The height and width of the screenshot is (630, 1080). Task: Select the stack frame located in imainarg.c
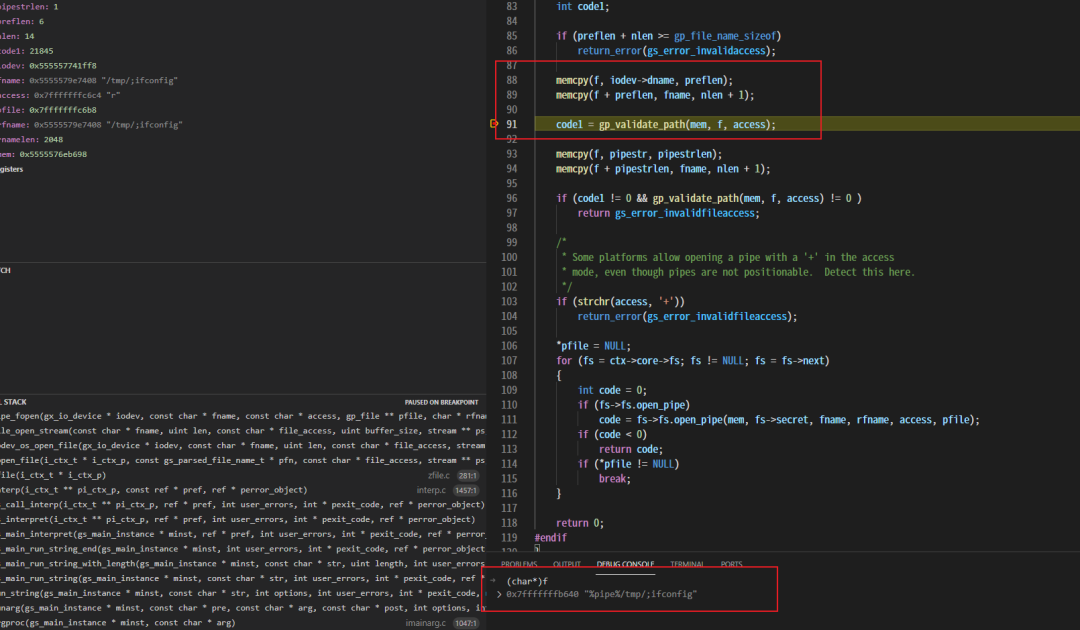tap(243, 623)
